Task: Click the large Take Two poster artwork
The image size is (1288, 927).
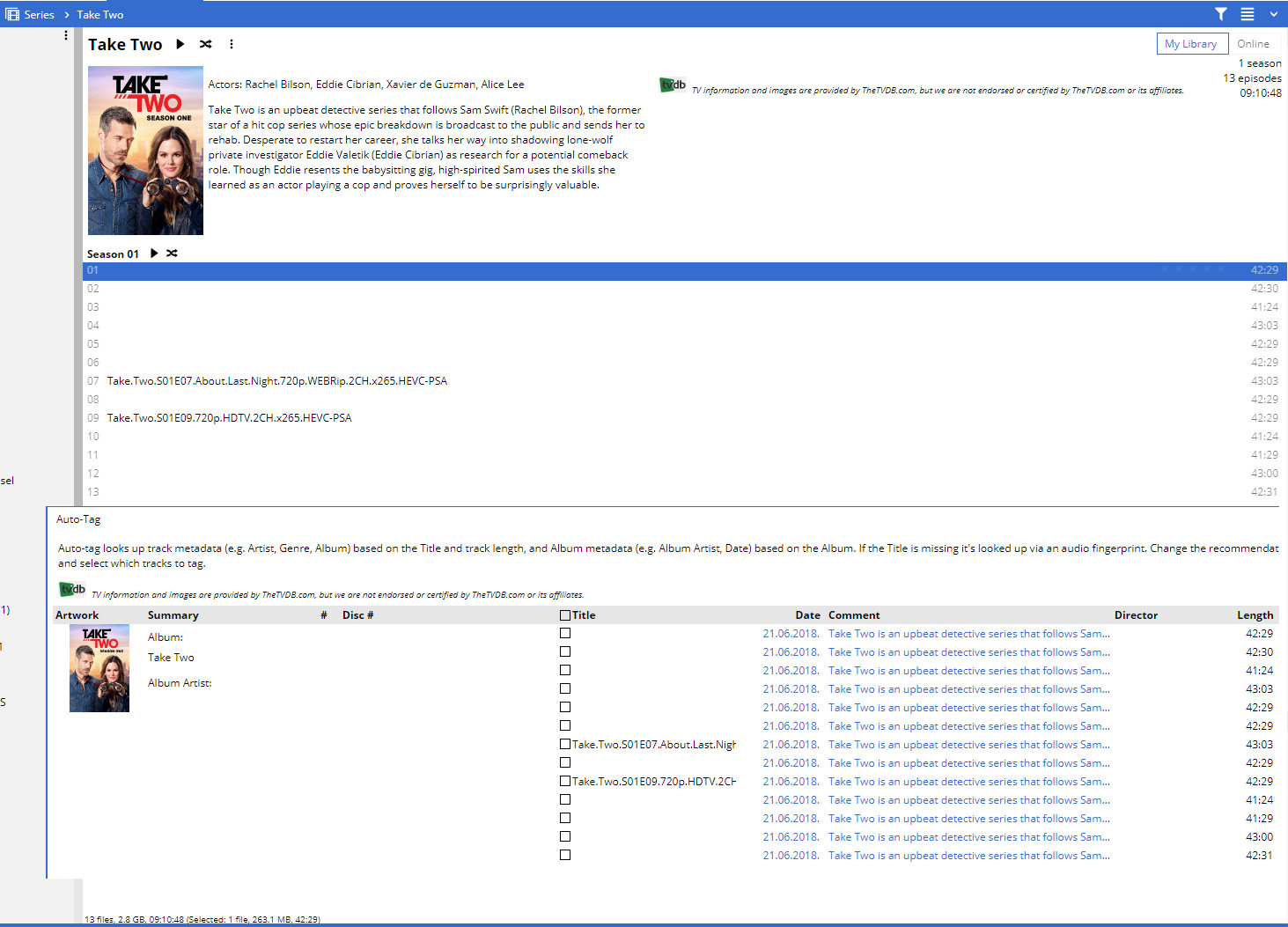Action: point(145,151)
